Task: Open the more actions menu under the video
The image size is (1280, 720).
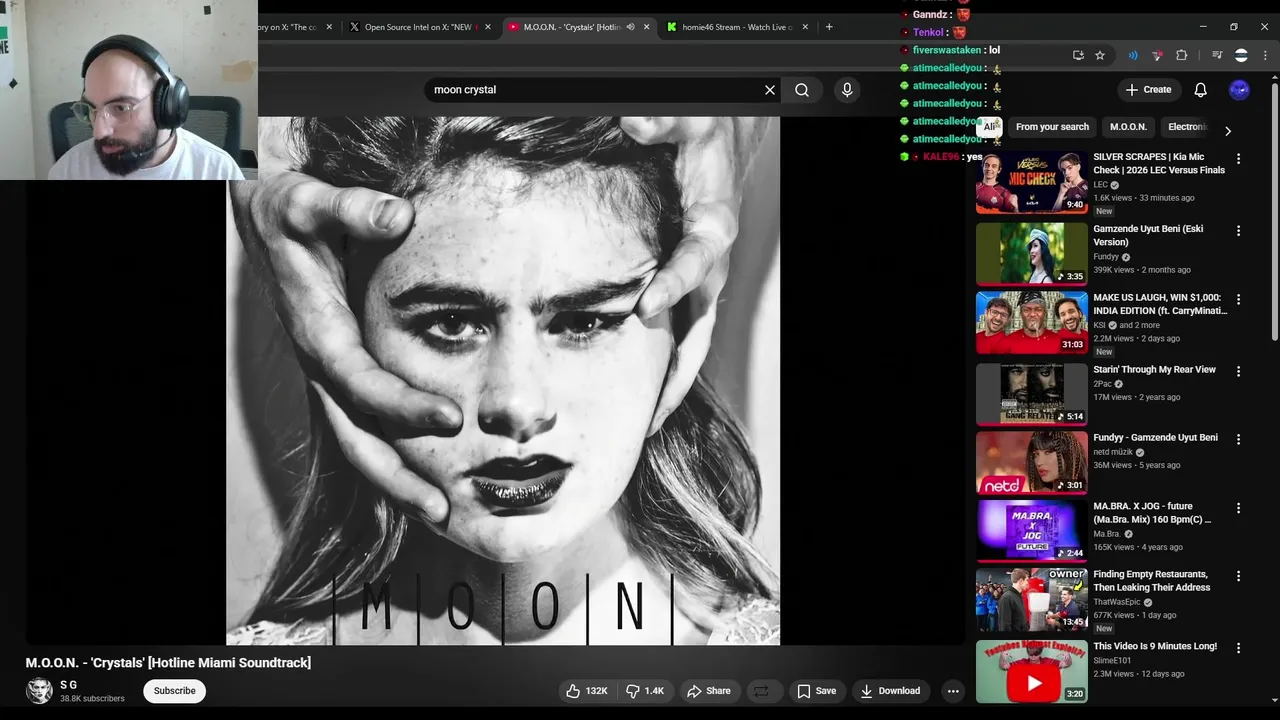Action: pyautogui.click(x=953, y=691)
